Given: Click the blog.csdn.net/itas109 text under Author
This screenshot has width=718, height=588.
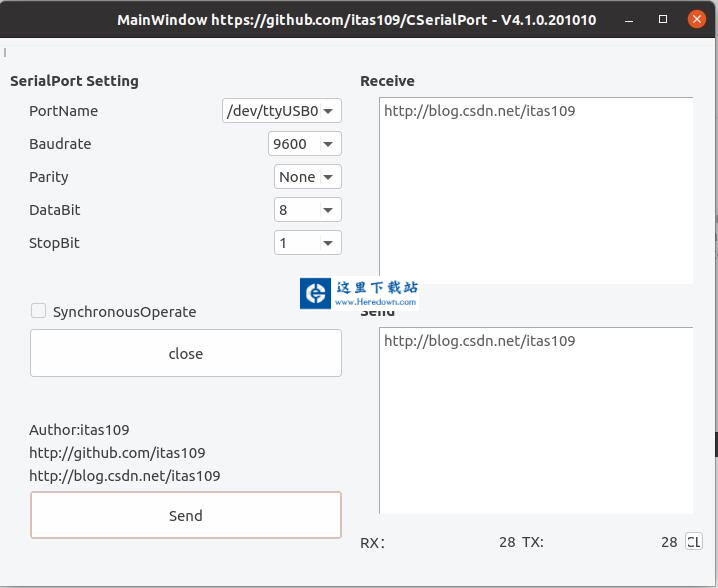Looking at the screenshot, I should (x=125, y=476).
